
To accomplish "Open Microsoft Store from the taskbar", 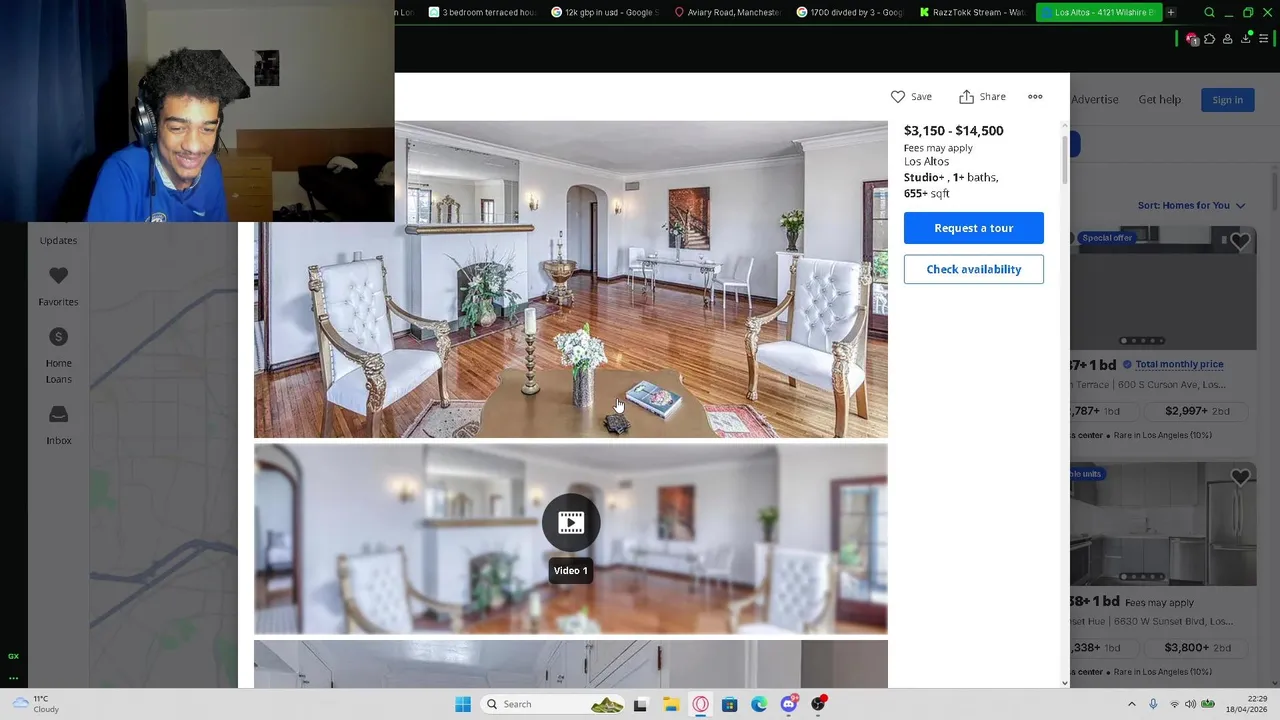I will (730, 704).
